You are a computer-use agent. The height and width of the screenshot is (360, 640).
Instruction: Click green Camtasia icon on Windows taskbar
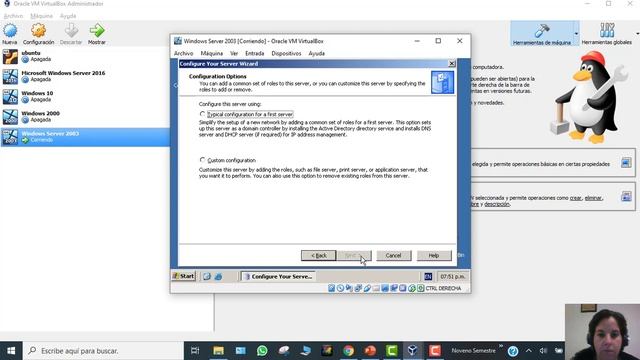391,351
